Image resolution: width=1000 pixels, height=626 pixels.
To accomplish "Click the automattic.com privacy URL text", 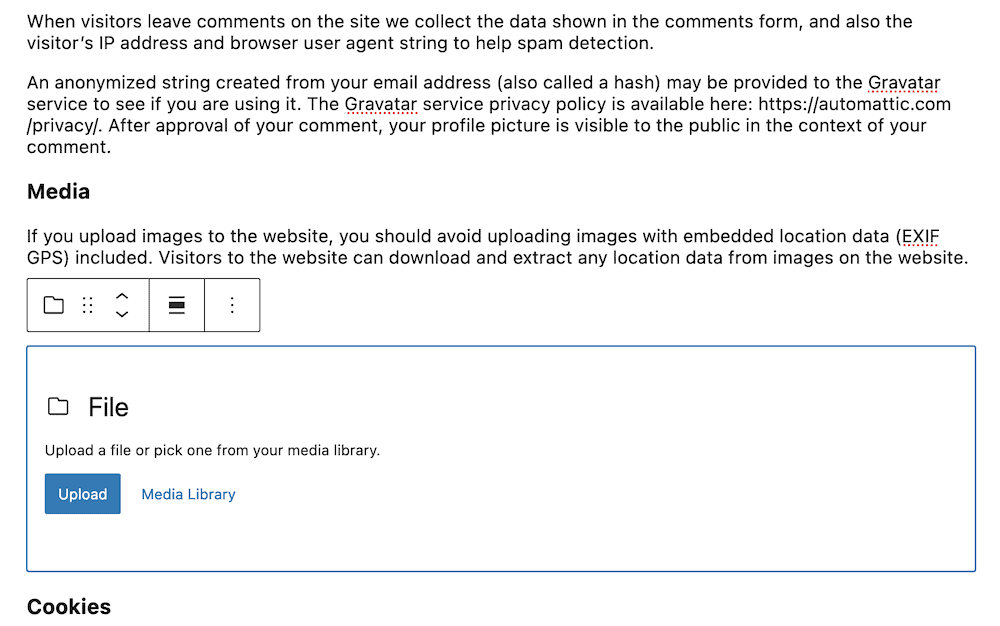I will point(853,104).
